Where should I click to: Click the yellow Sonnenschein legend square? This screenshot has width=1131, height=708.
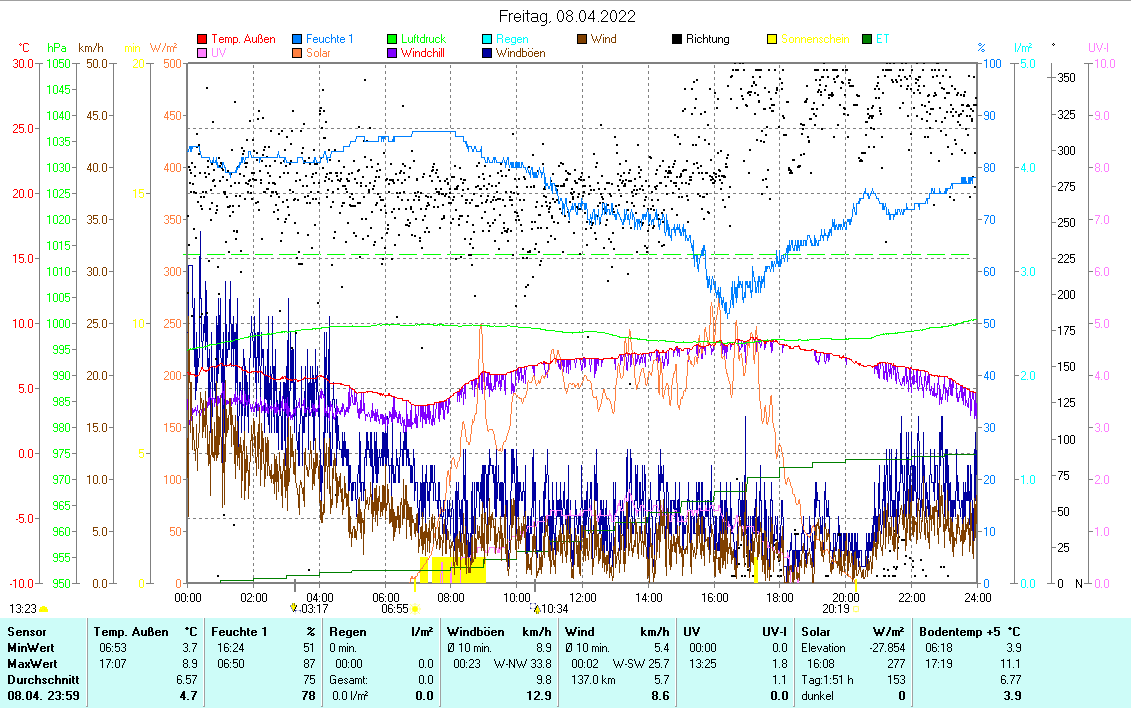click(x=772, y=40)
